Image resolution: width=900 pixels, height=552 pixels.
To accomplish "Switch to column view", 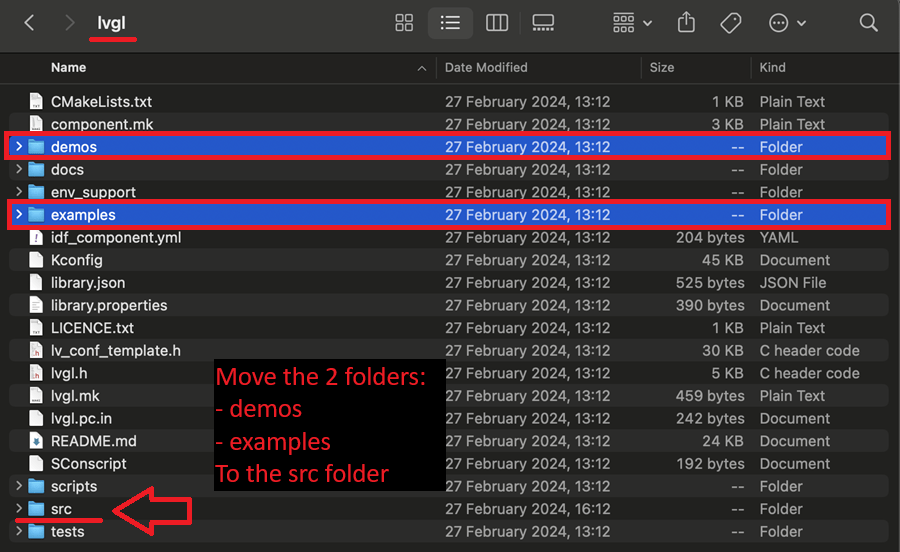I will click(496, 23).
